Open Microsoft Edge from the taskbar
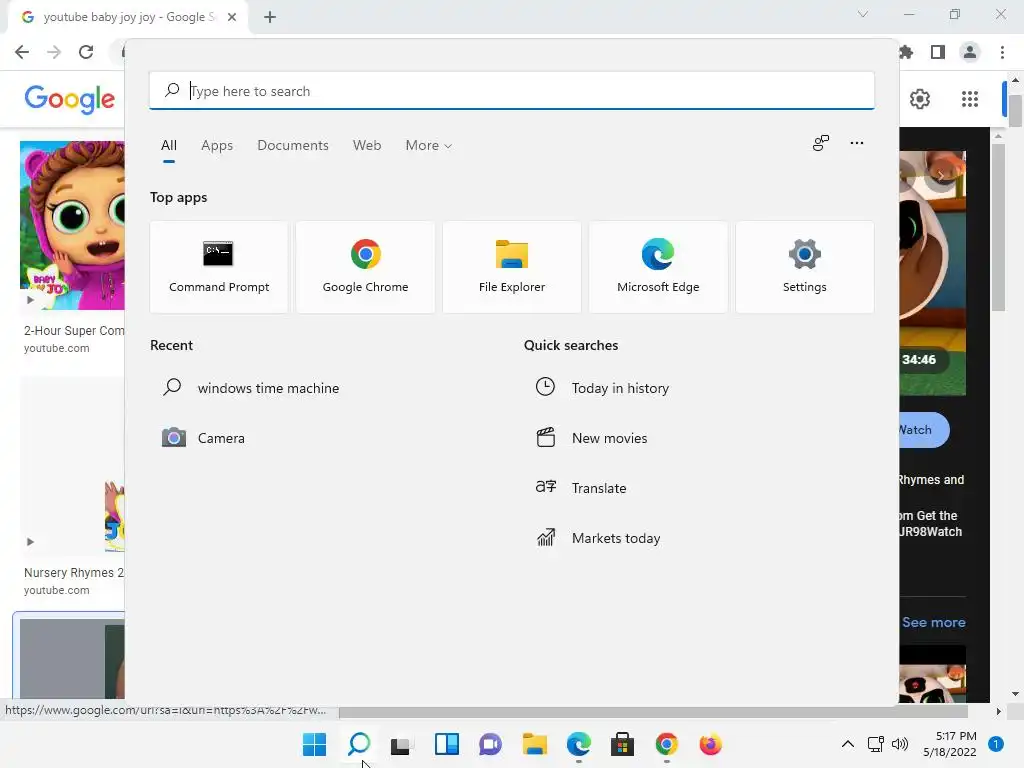Screen dimensions: 1024x768 click(579, 744)
